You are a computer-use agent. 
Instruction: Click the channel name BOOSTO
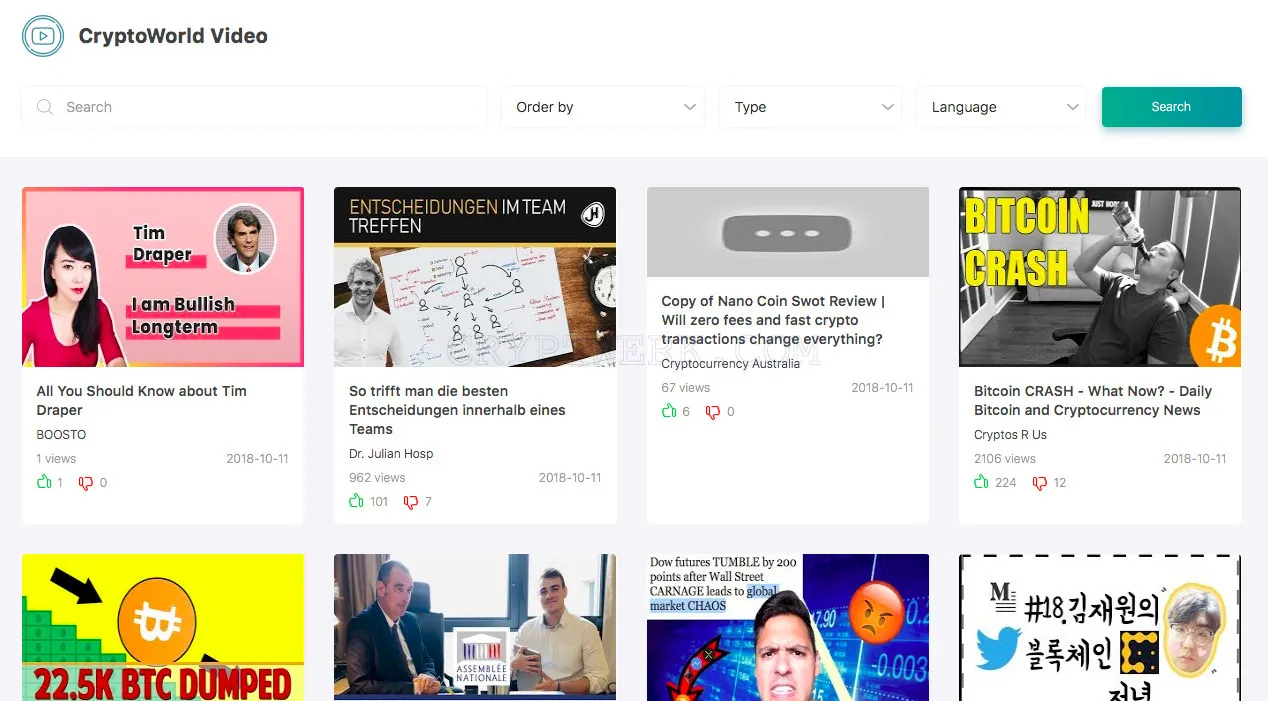61,435
